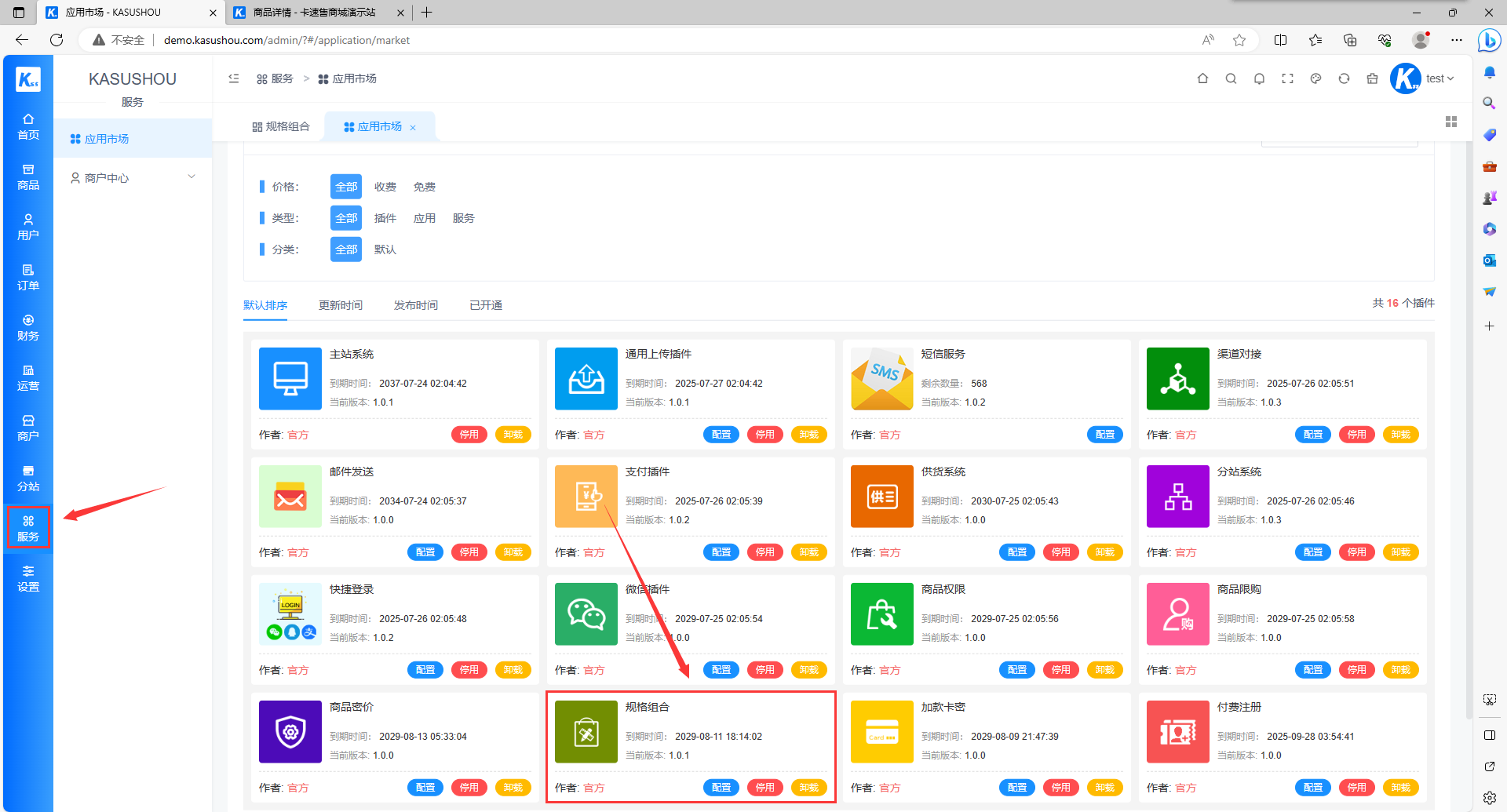Select 应用市场 in the side menu

click(133, 139)
